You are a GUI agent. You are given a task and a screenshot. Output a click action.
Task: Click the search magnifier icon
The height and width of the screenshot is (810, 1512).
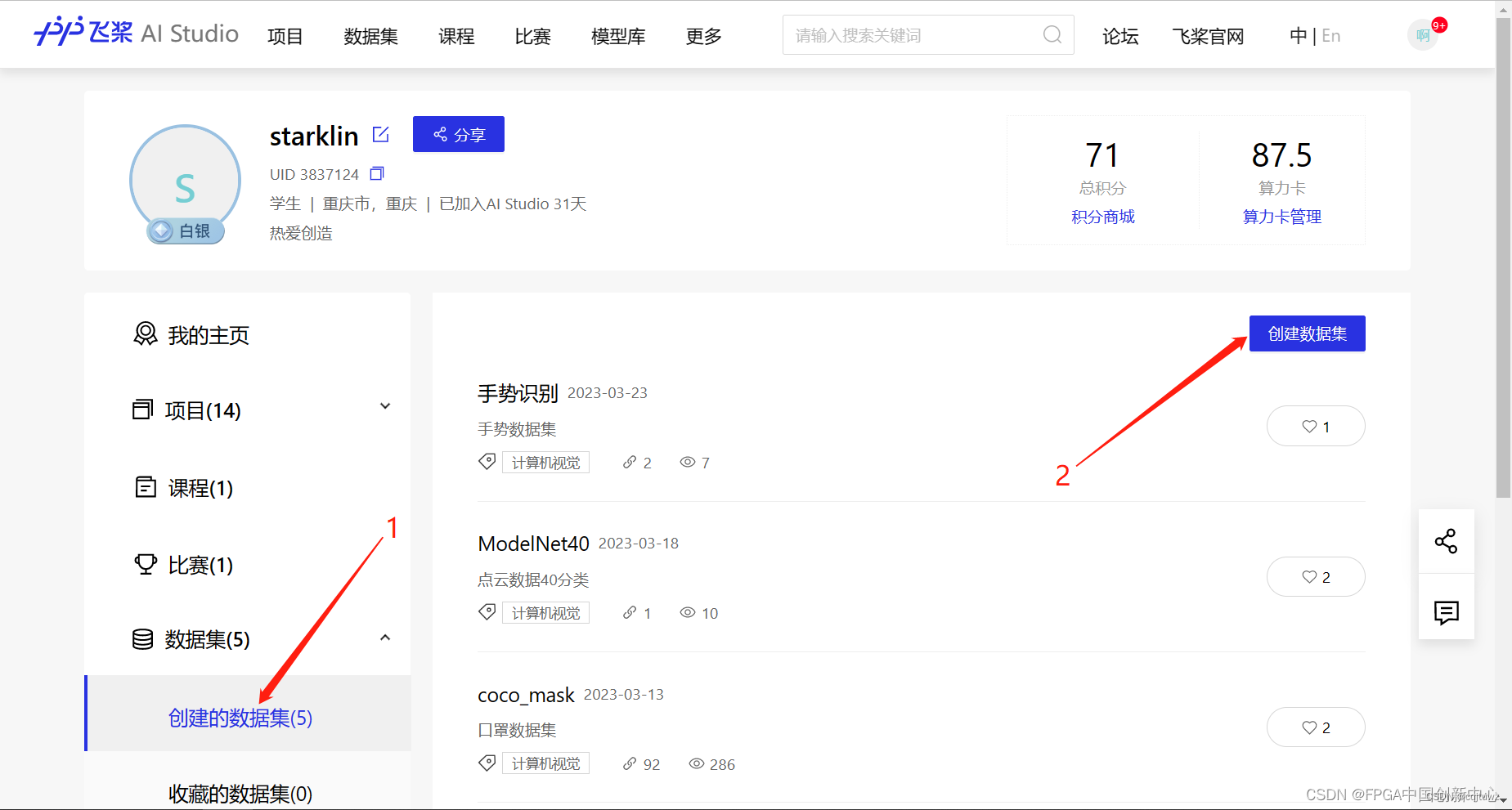click(x=1052, y=34)
